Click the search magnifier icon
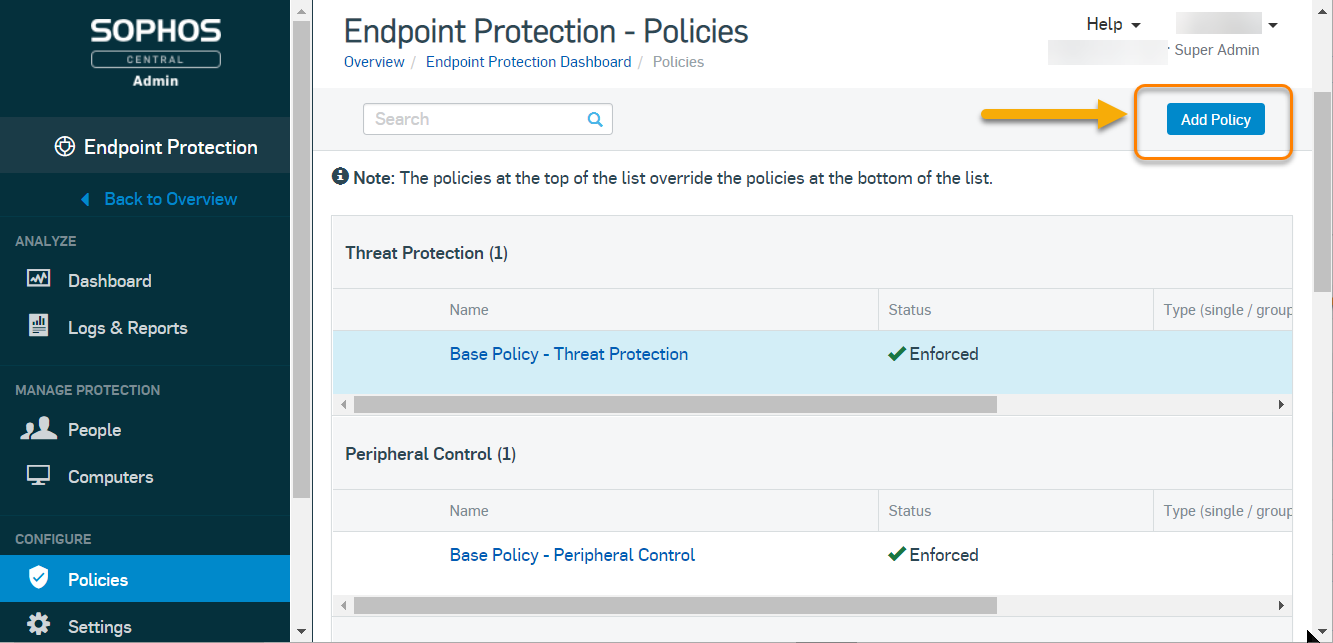1333x643 pixels. [595, 119]
